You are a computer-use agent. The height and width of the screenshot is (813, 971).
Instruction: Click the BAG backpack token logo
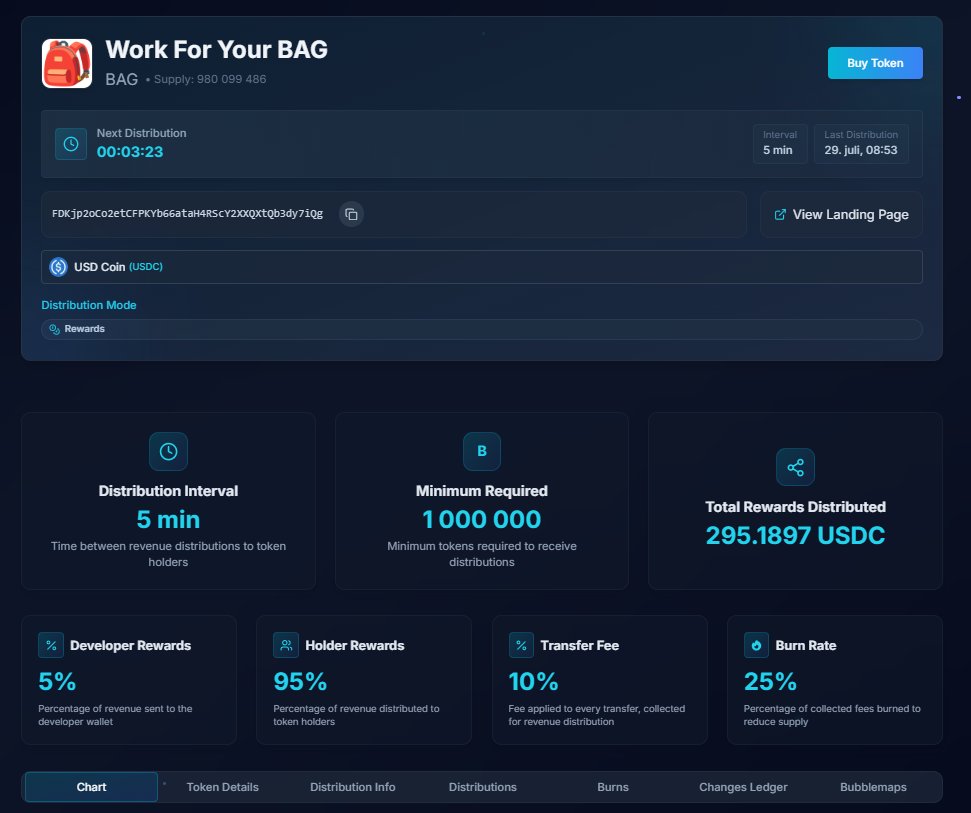pos(66,62)
